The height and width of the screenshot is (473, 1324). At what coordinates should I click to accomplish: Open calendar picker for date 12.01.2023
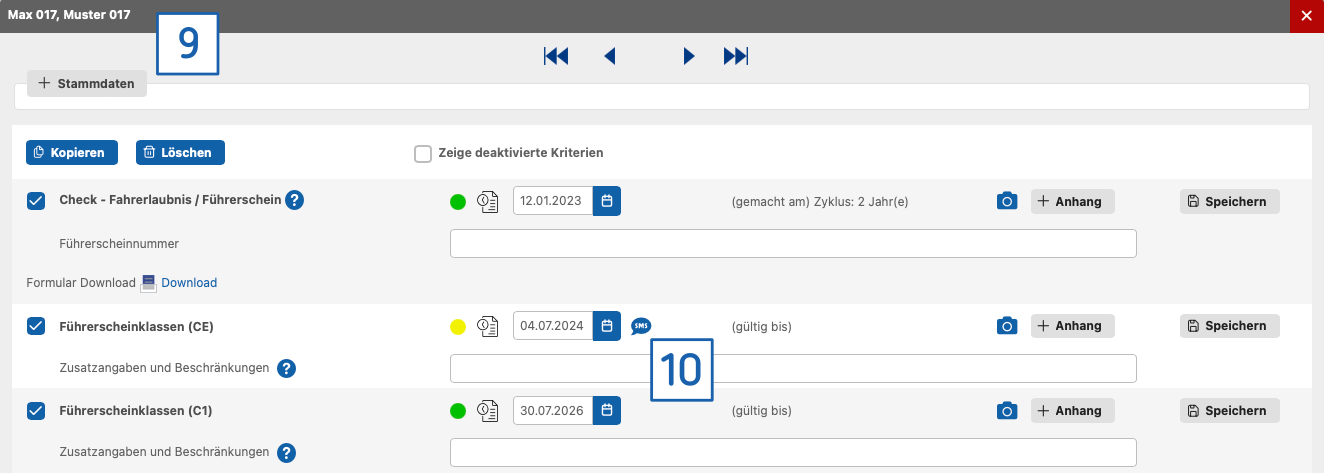click(x=607, y=201)
